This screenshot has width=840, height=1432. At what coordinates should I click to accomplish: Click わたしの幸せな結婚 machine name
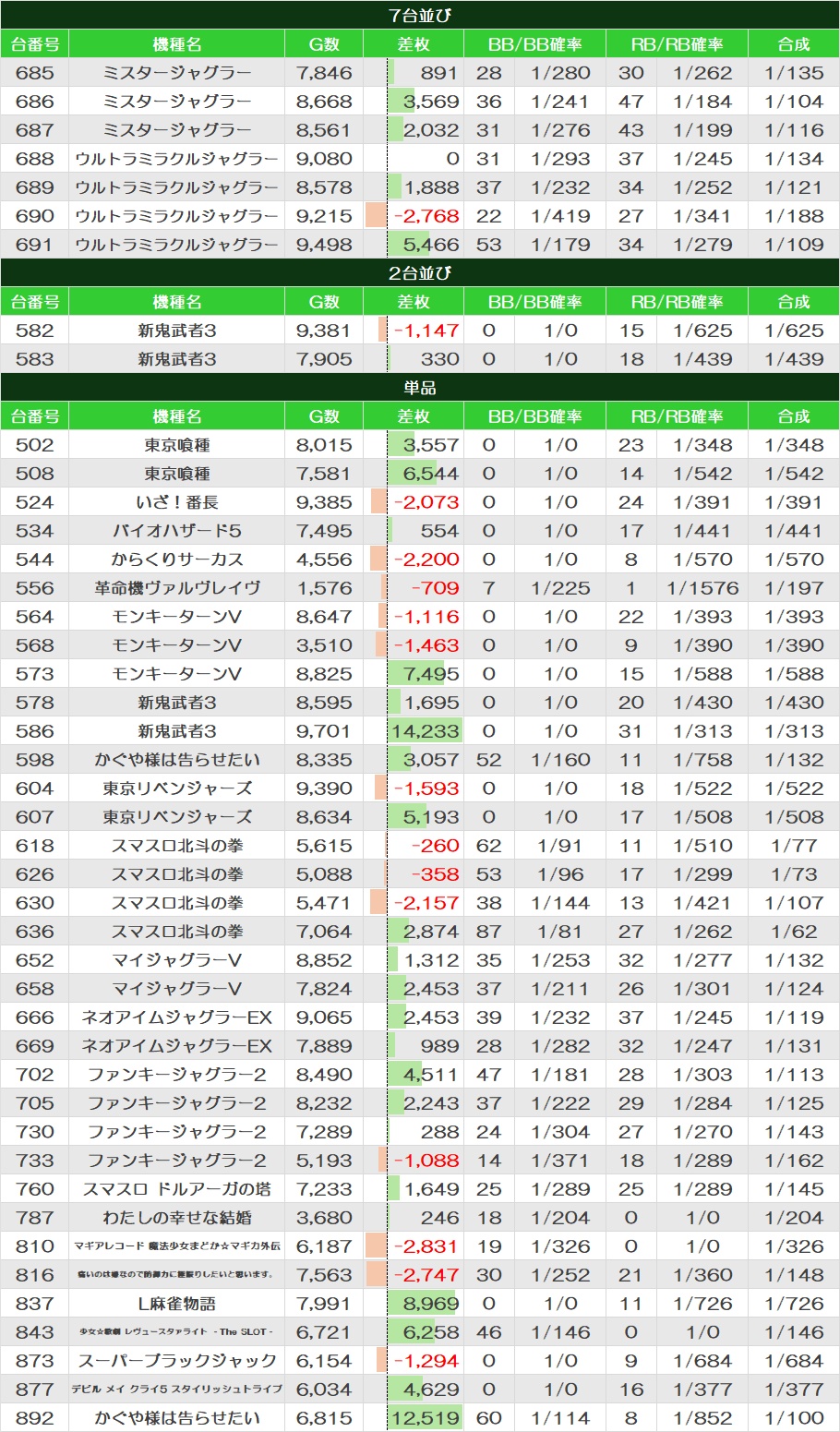point(176,1218)
